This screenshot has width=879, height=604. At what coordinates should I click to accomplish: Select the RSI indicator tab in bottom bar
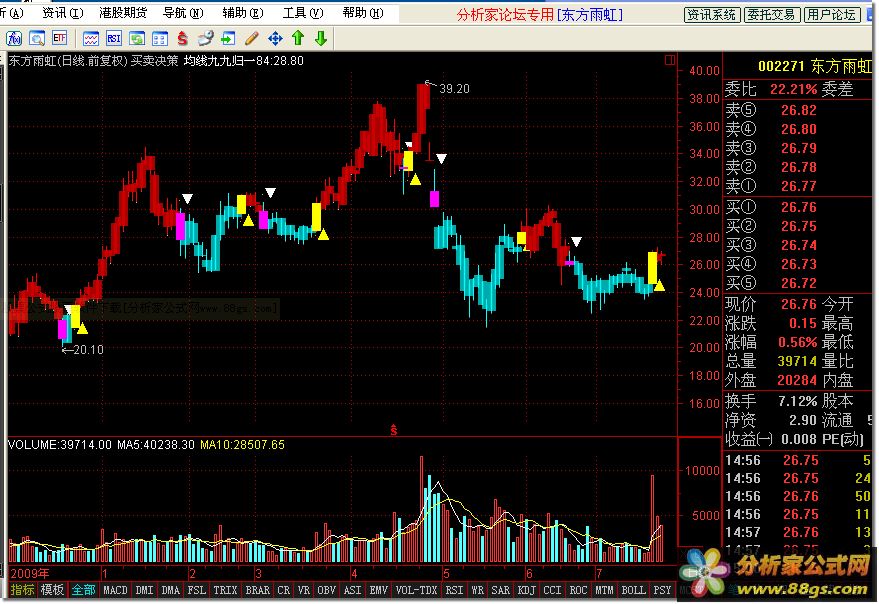tap(454, 590)
